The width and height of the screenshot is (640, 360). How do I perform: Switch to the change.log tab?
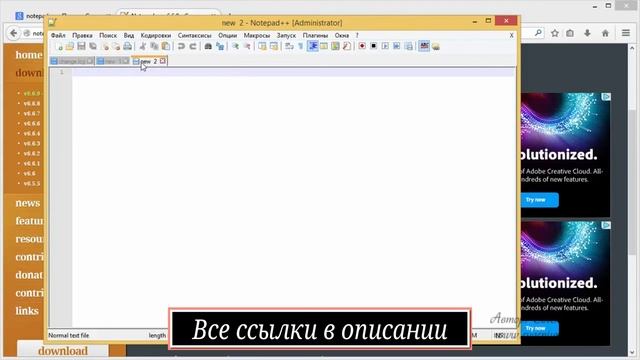click(72, 61)
